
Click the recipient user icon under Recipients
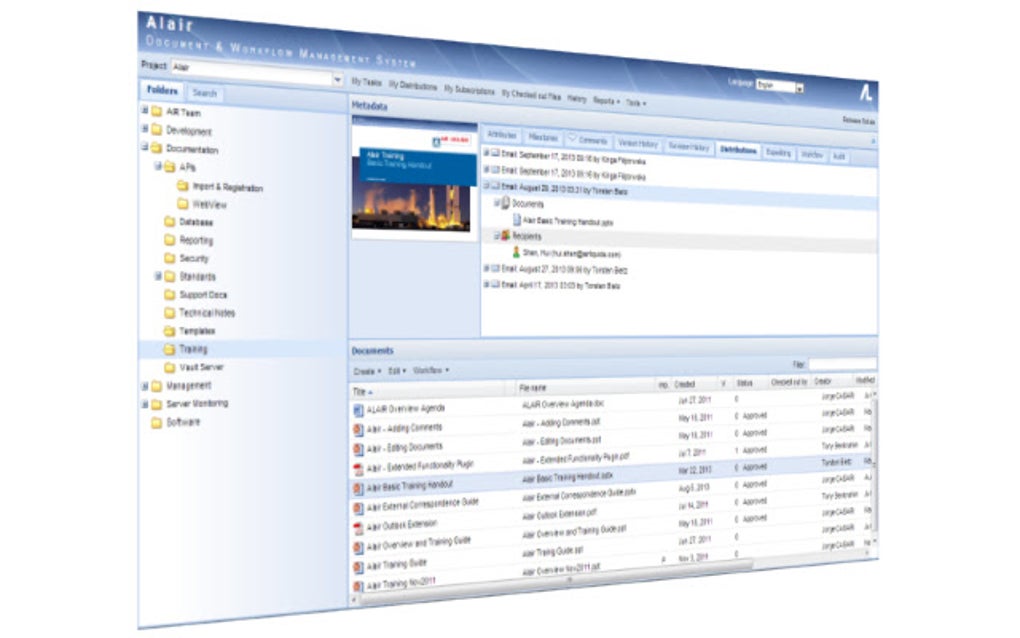(x=516, y=252)
